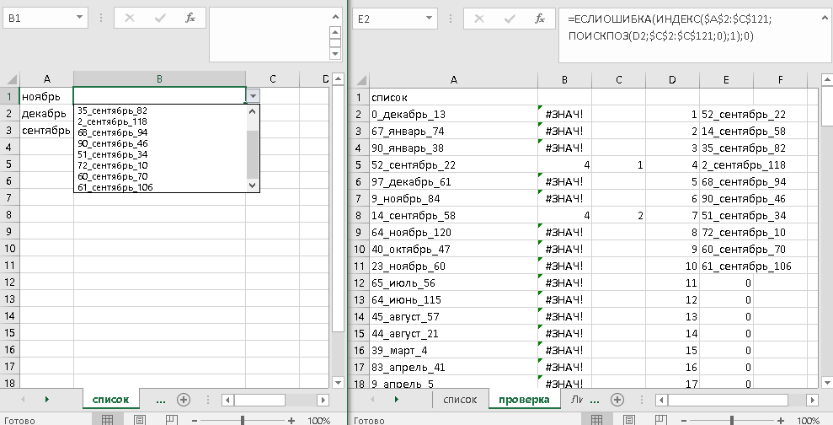Expand the Name Box dropdown showing B1
This screenshot has width=833, height=425.
click(x=80, y=19)
